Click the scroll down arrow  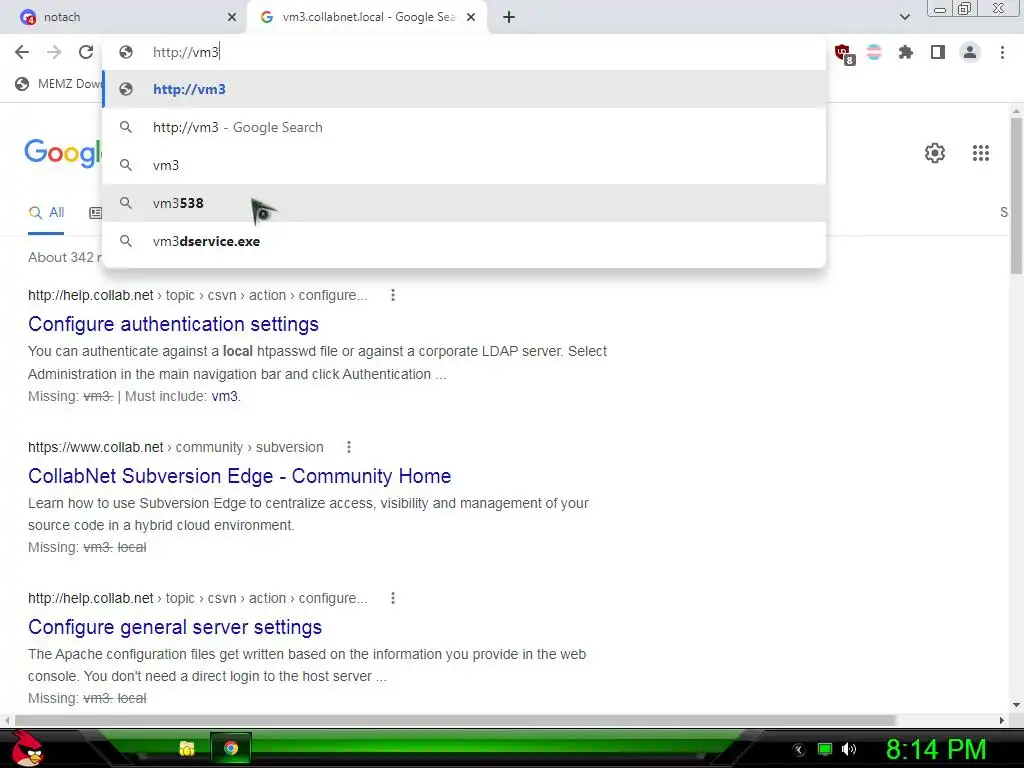pyautogui.click(x=1016, y=705)
